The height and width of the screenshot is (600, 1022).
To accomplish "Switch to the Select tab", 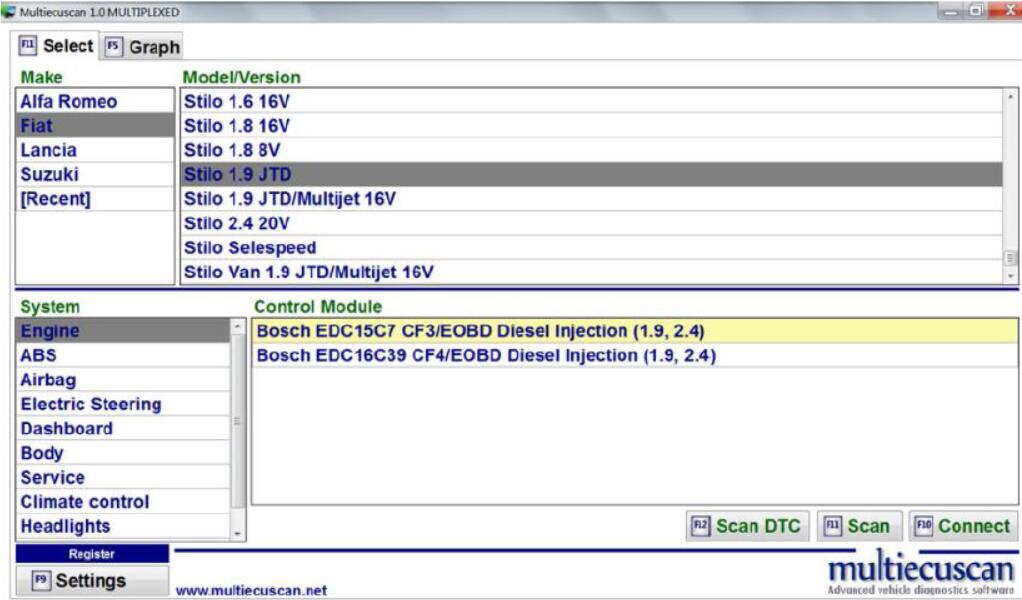I will point(55,46).
